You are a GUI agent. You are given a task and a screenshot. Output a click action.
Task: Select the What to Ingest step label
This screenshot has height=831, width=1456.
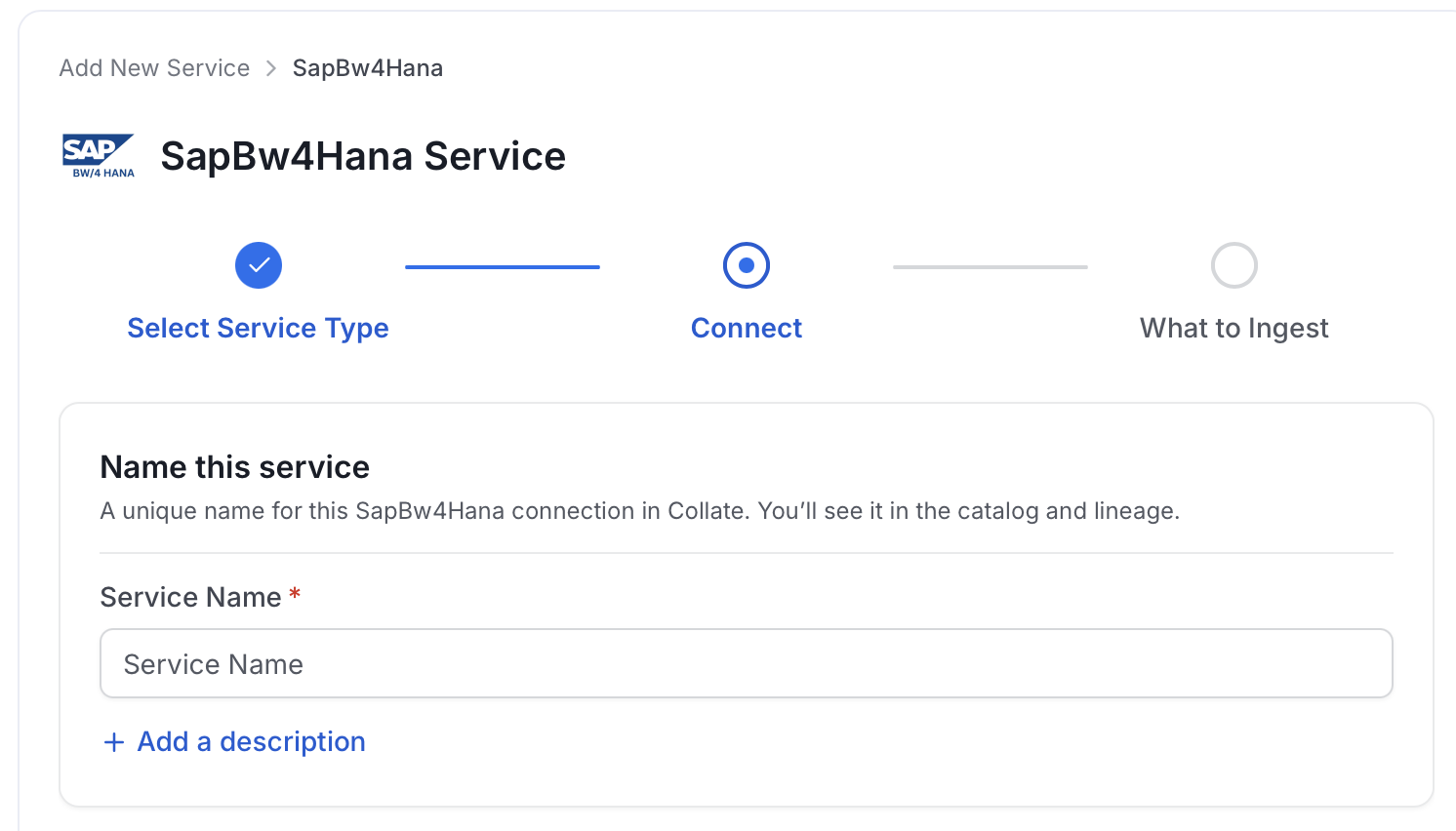[x=1234, y=328]
